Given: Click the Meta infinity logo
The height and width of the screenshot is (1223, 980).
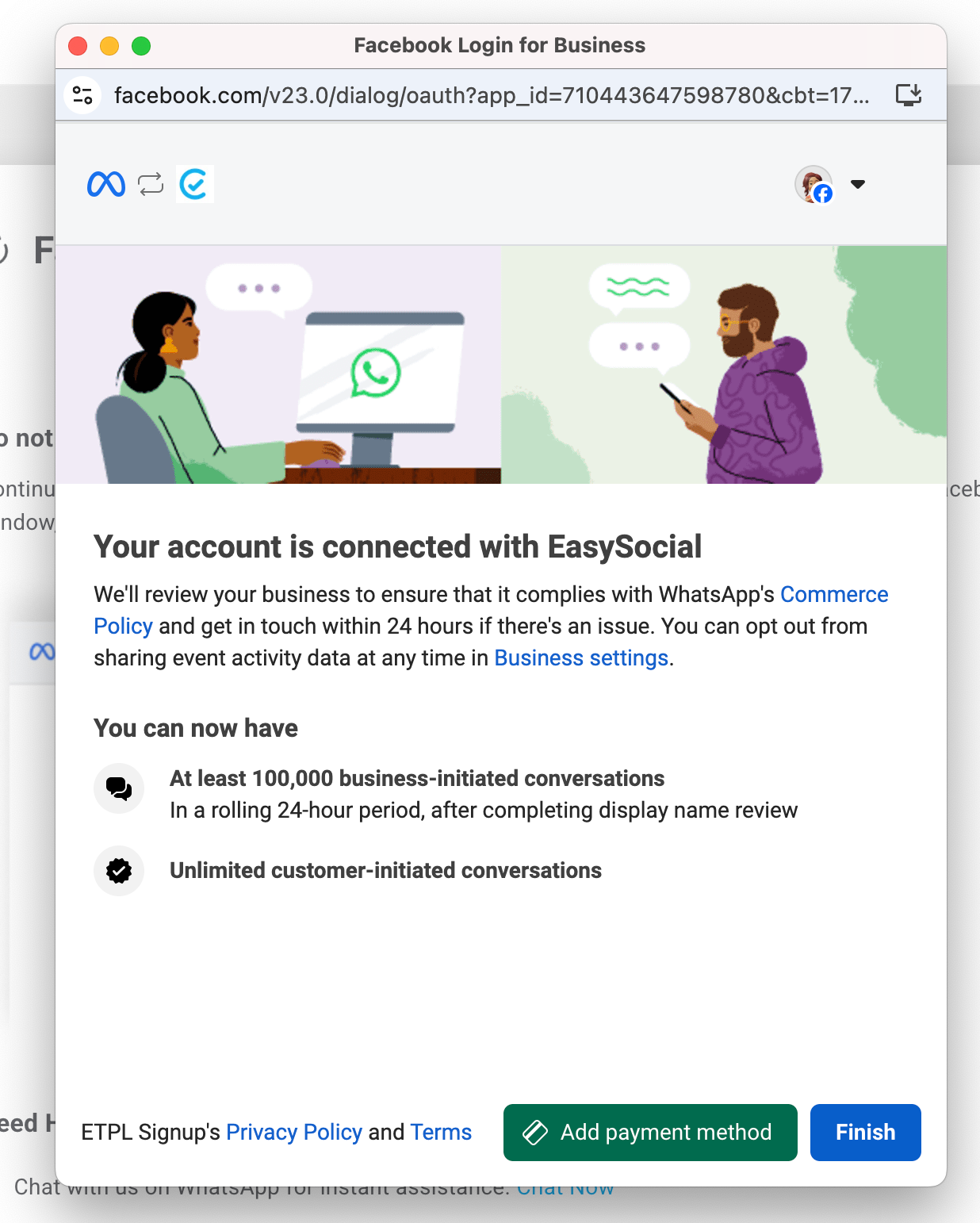Looking at the screenshot, I should [x=105, y=184].
